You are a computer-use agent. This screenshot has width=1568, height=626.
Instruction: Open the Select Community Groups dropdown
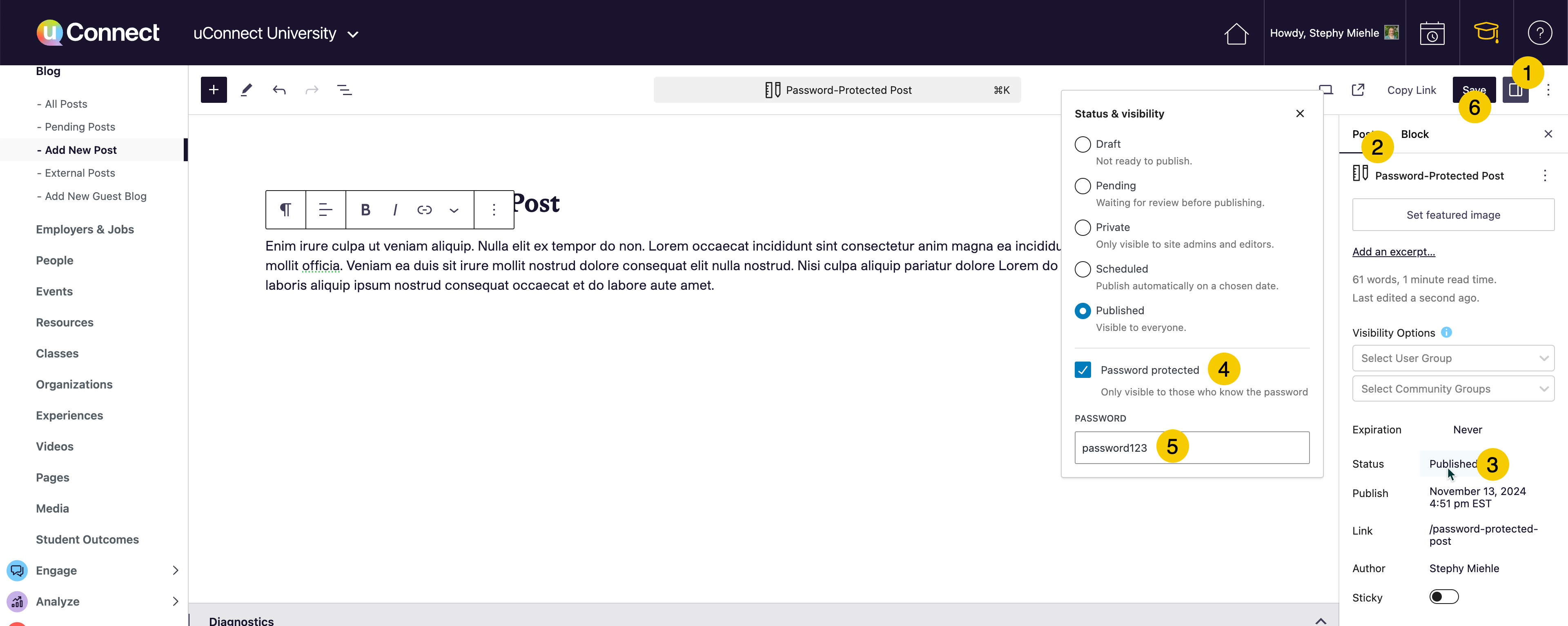click(x=1453, y=389)
